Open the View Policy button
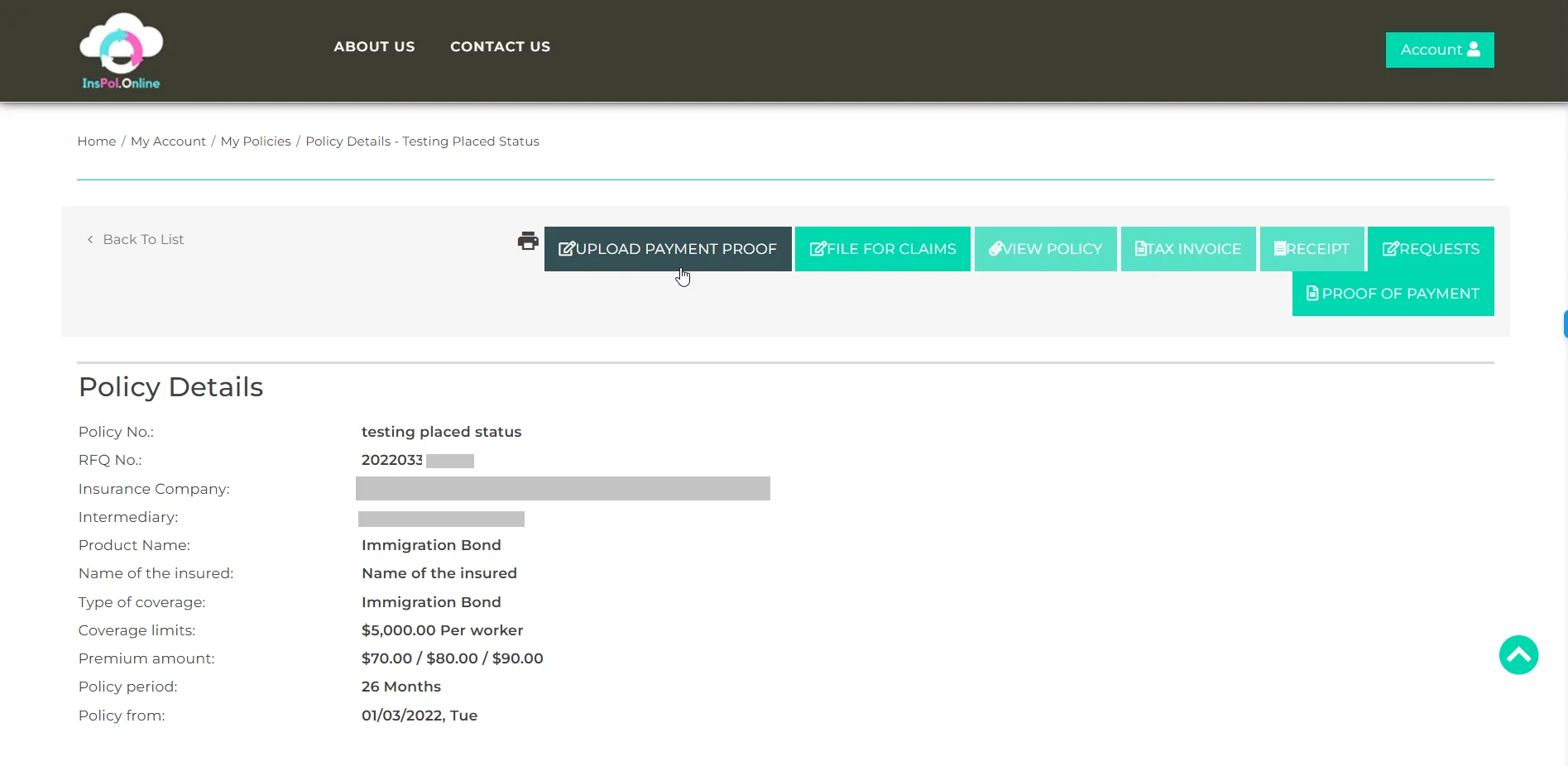 (1046, 249)
